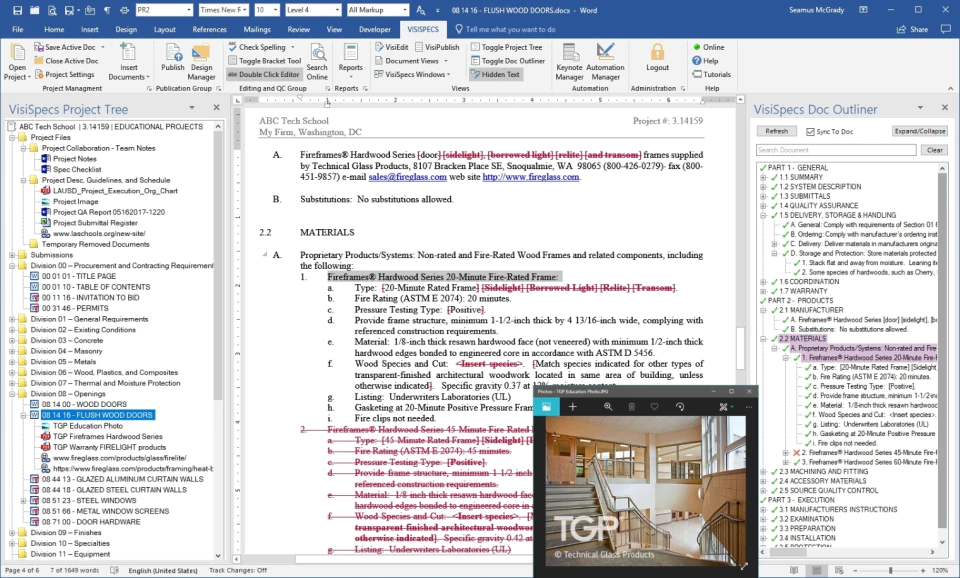
Task: Open the File menu
Action: coord(18,29)
